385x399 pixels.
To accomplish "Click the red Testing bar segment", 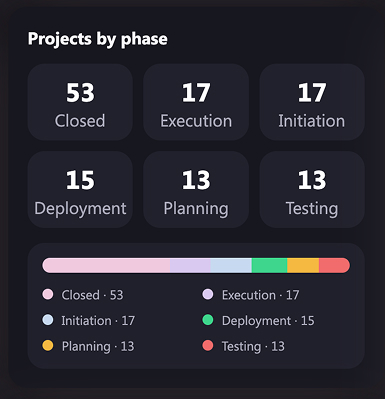I will 334,265.
